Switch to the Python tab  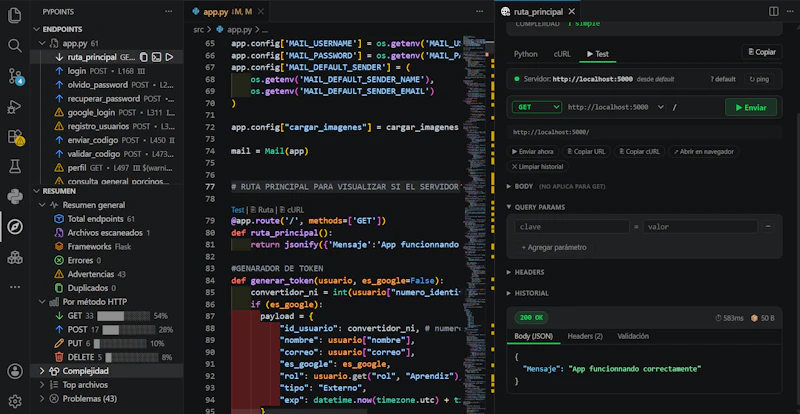[526, 54]
